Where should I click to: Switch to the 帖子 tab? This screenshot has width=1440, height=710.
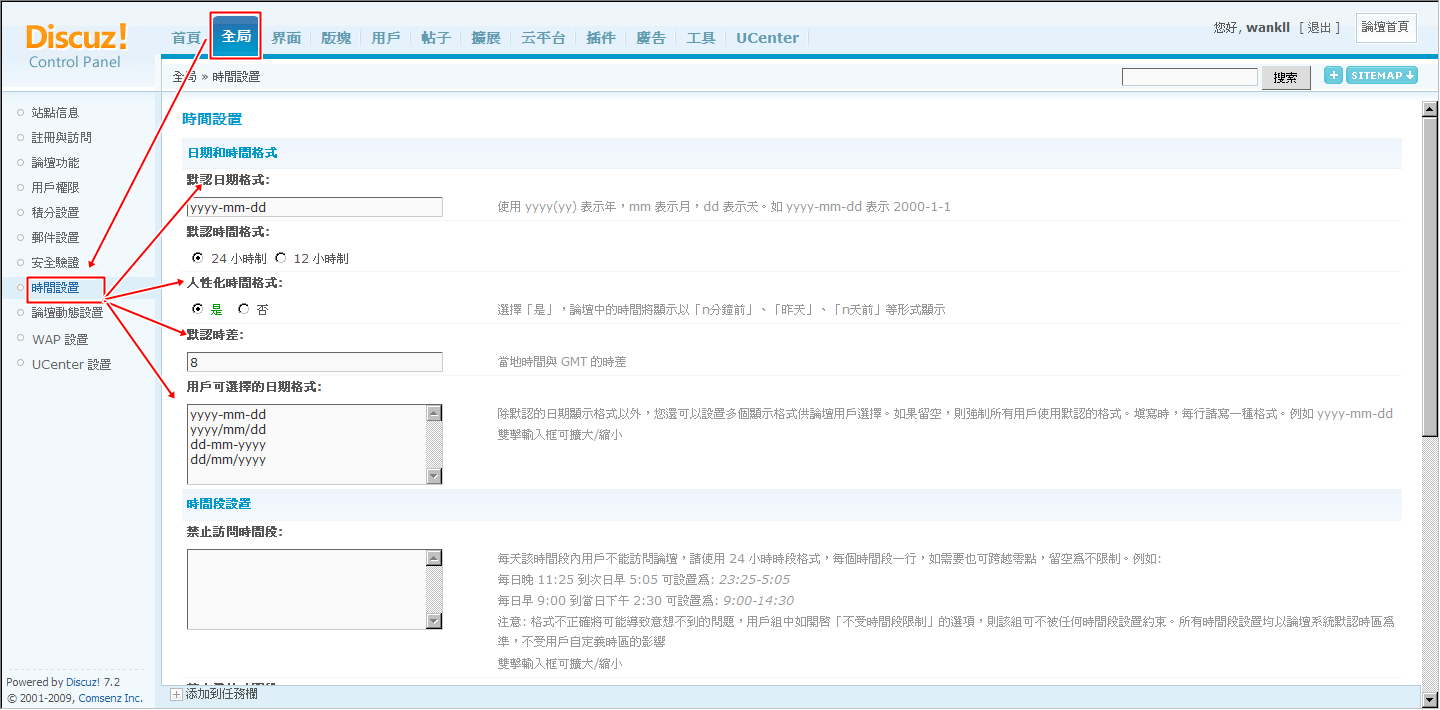pos(436,38)
